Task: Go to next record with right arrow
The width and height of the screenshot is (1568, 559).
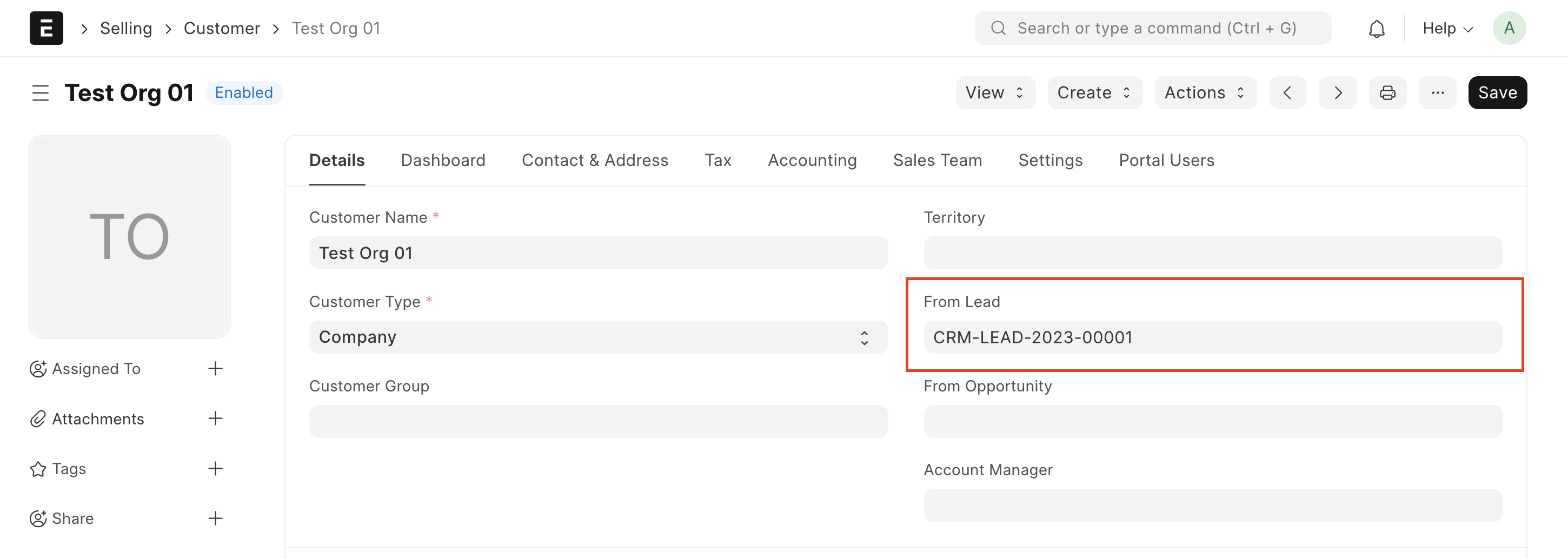Action: point(1337,92)
